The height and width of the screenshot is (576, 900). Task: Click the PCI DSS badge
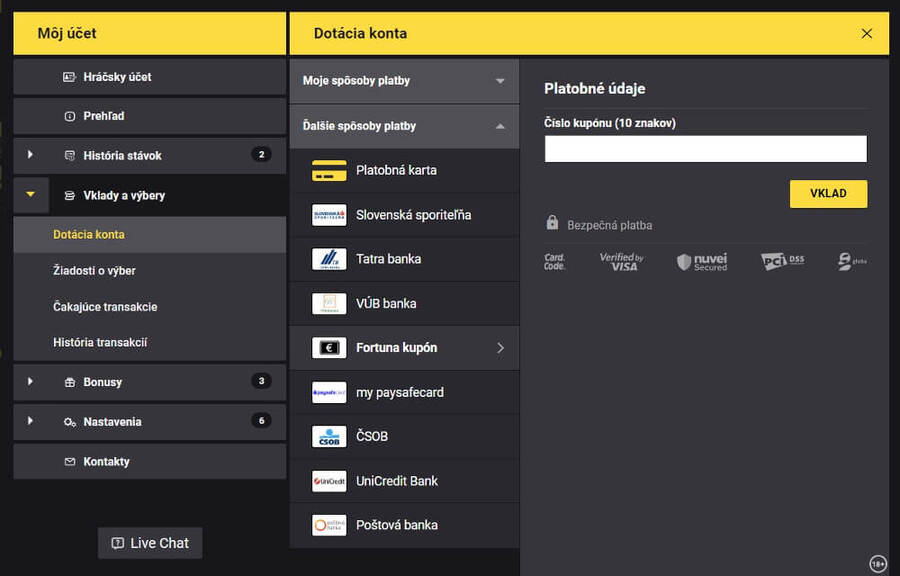pos(782,261)
